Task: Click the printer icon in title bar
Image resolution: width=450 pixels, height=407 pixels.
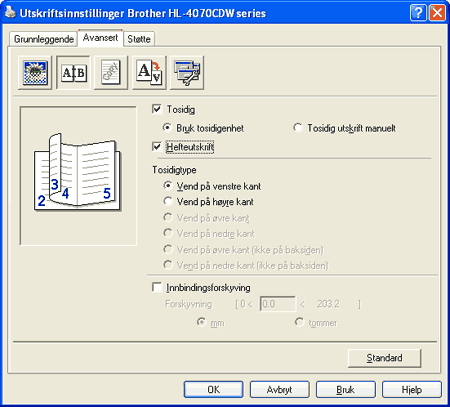Action: (x=10, y=13)
